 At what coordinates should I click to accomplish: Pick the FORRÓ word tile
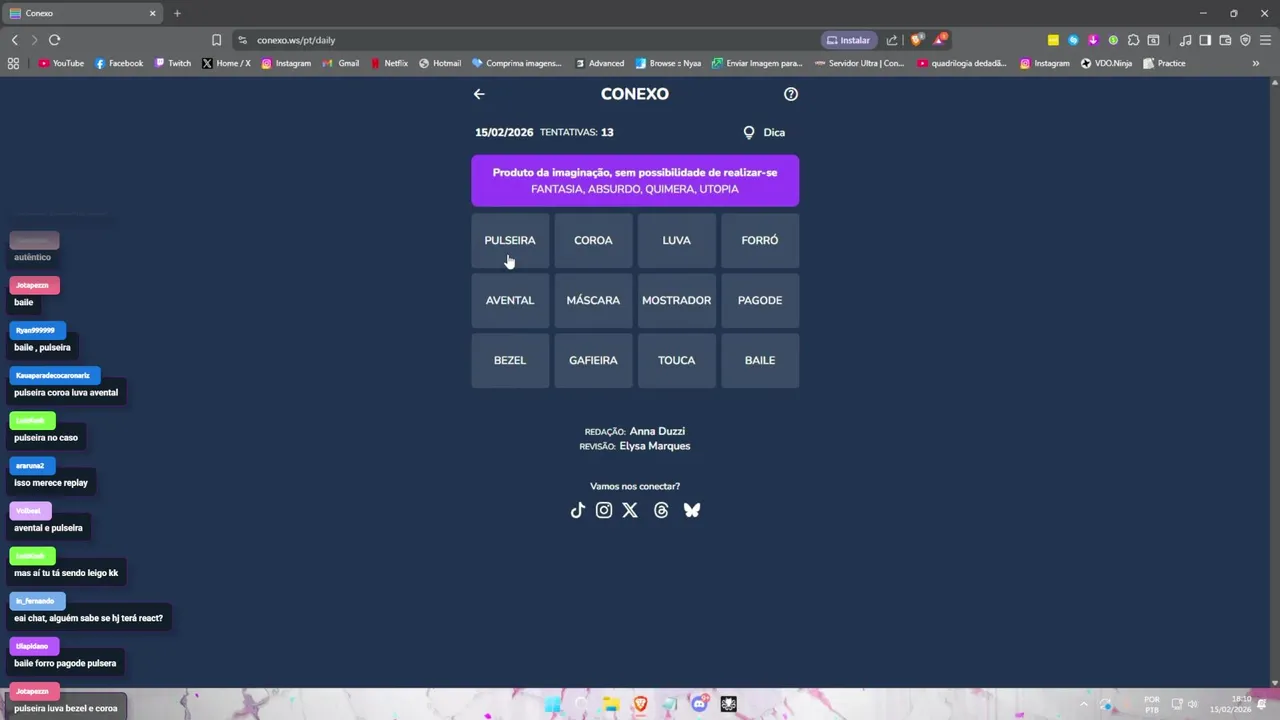(x=760, y=240)
